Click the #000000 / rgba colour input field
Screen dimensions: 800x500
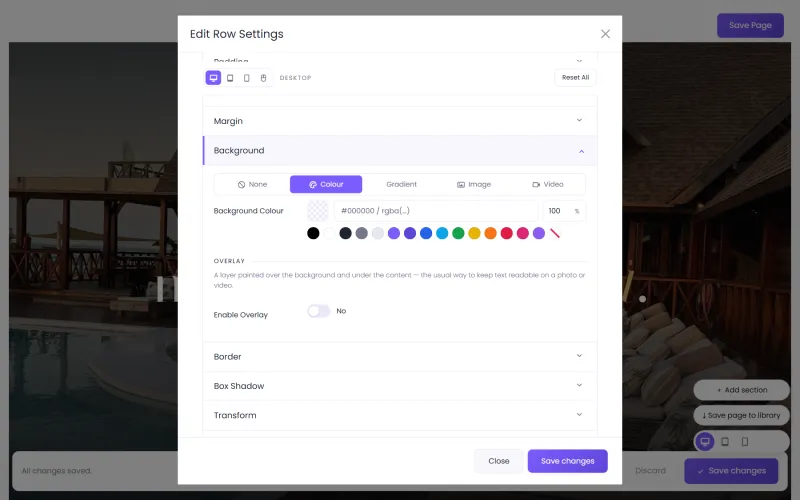tap(436, 211)
